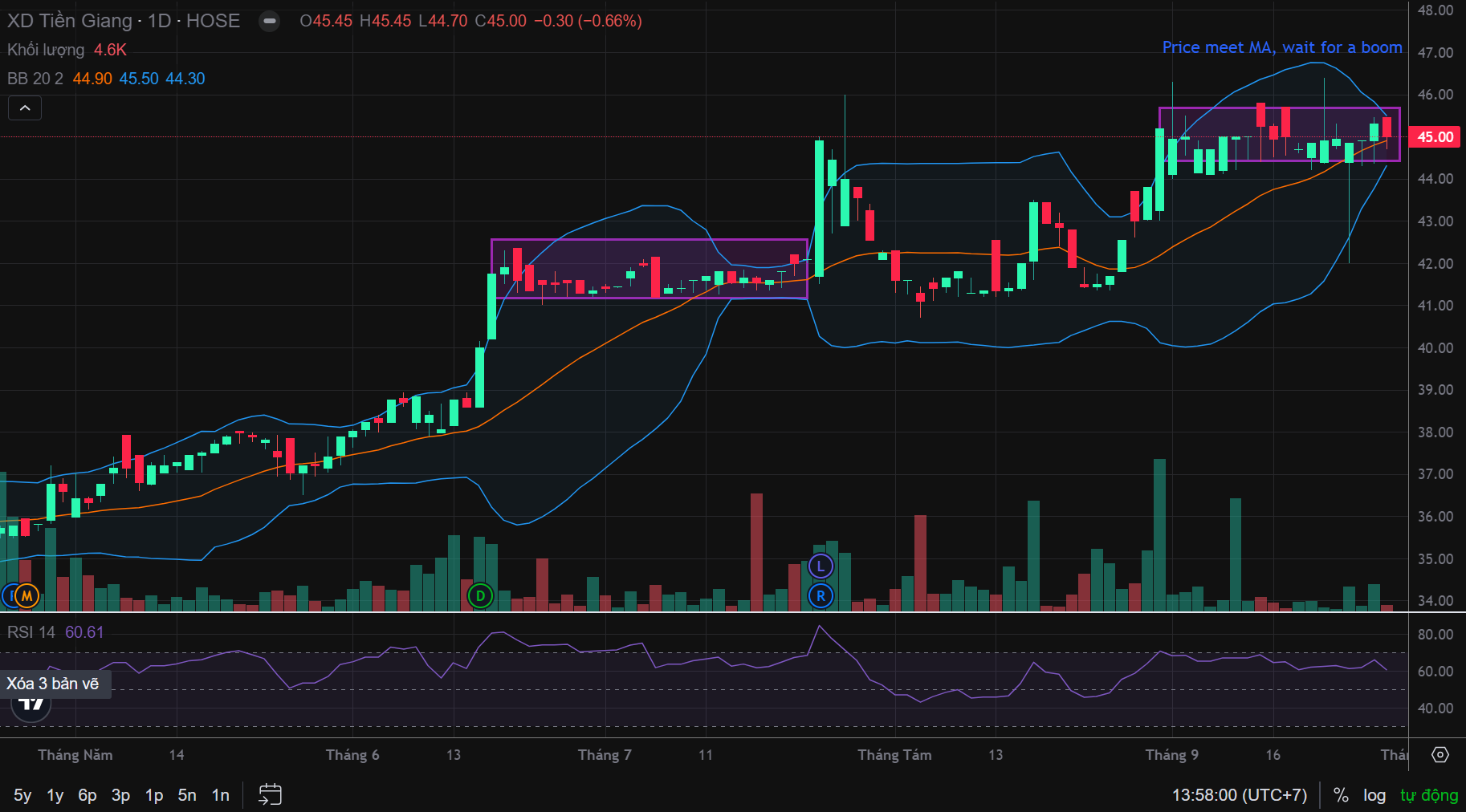Viewport: 1466px width, 812px height.
Task: Click the XD Tiền Giang symbol title
Action: click(x=69, y=21)
